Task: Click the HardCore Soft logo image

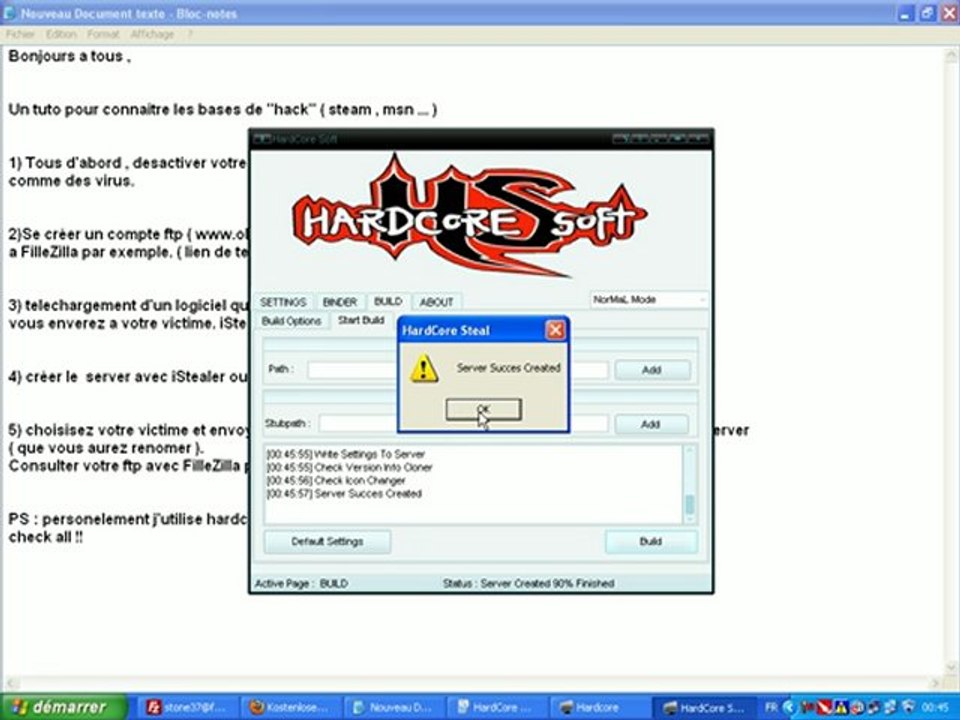Action: [x=469, y=216]
